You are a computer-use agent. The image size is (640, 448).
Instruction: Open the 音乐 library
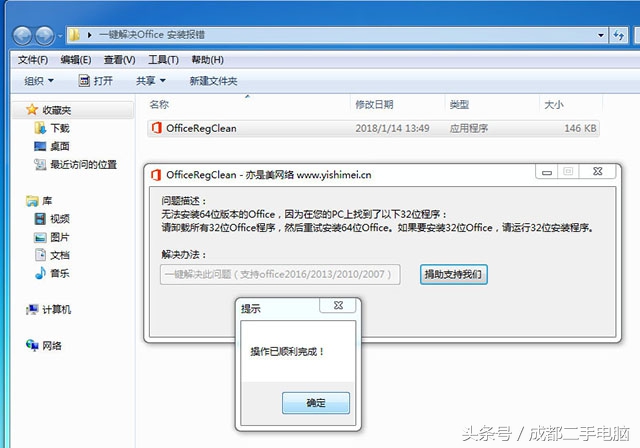click(x=60, y=273)
